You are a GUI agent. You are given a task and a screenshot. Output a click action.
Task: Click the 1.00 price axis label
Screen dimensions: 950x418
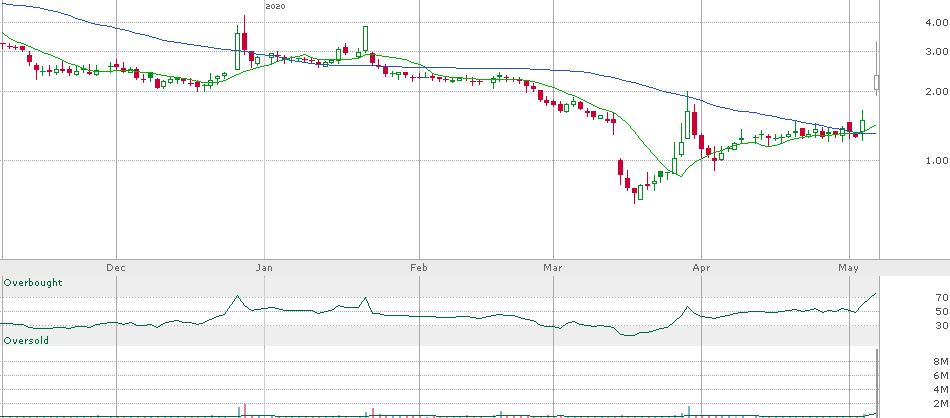(937, 161)
